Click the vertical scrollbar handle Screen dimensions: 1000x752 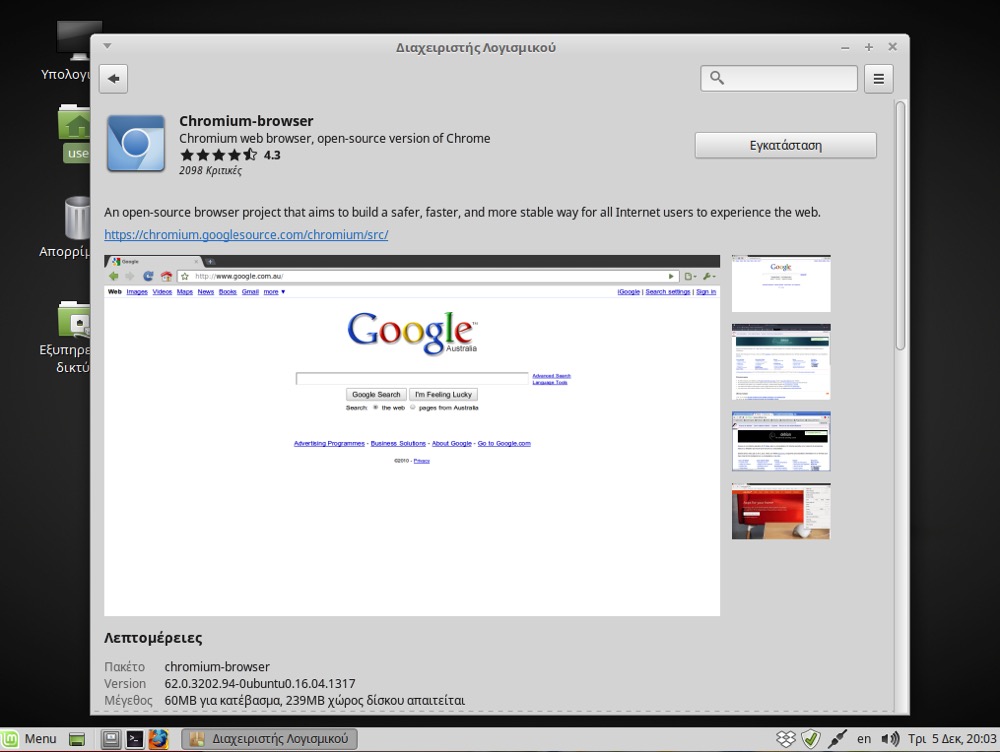900,225
